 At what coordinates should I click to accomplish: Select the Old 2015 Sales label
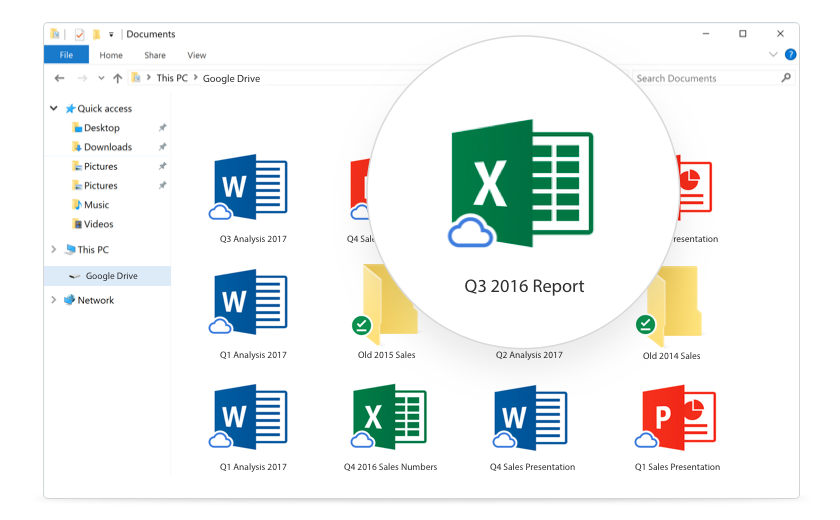tap(386, 355)
